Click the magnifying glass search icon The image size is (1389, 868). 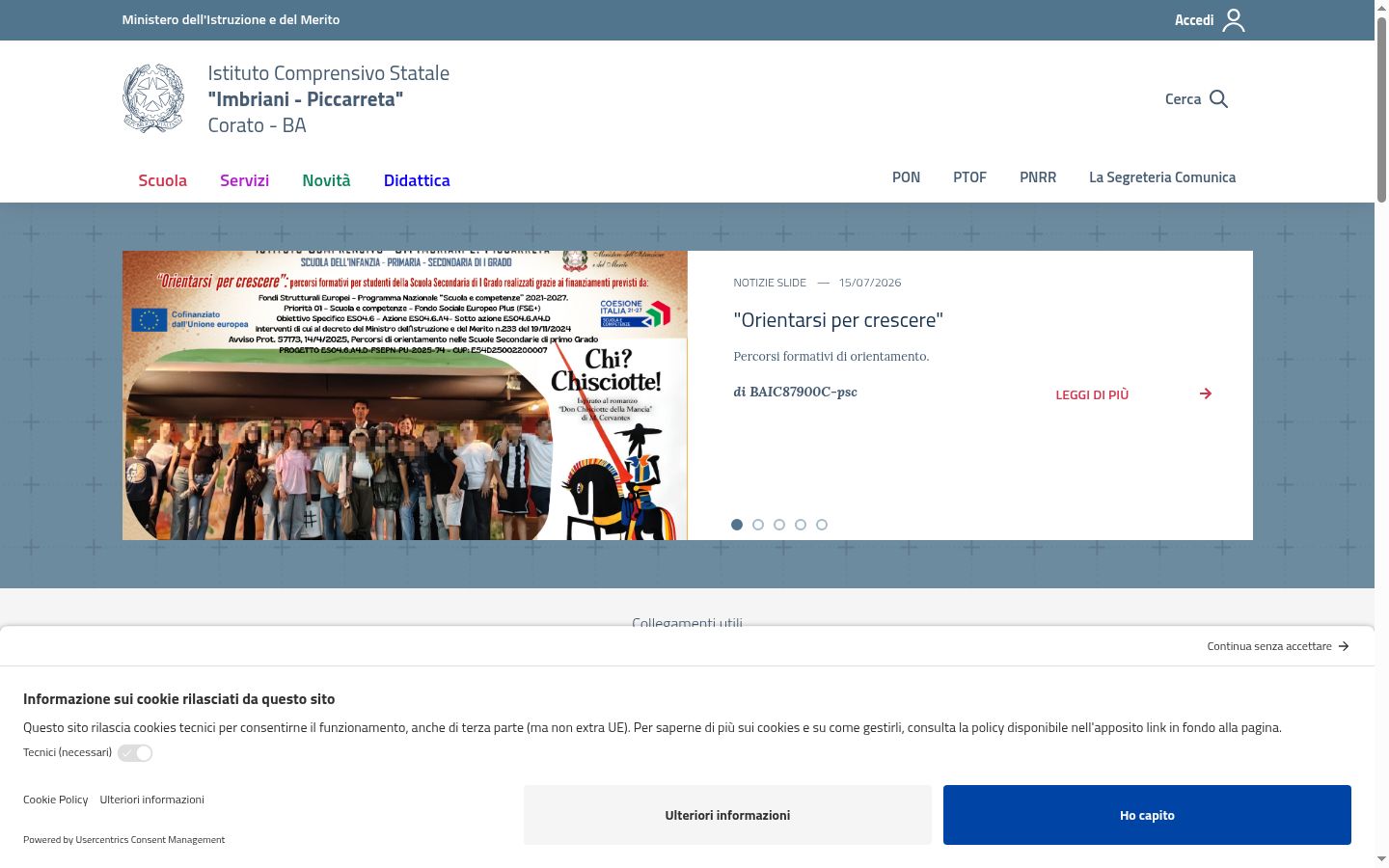coord(1218,99)
